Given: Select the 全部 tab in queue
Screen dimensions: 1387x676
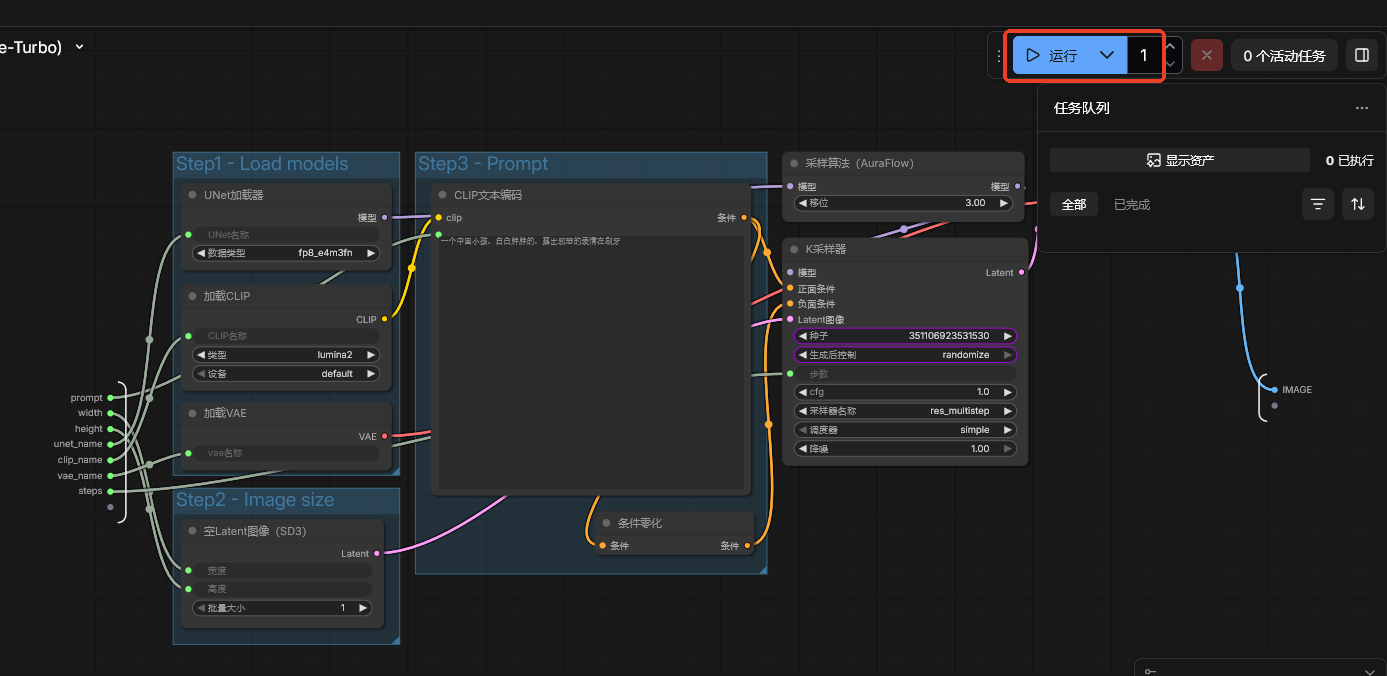Looking at the screenshot, I should (x=1074, y=204).
